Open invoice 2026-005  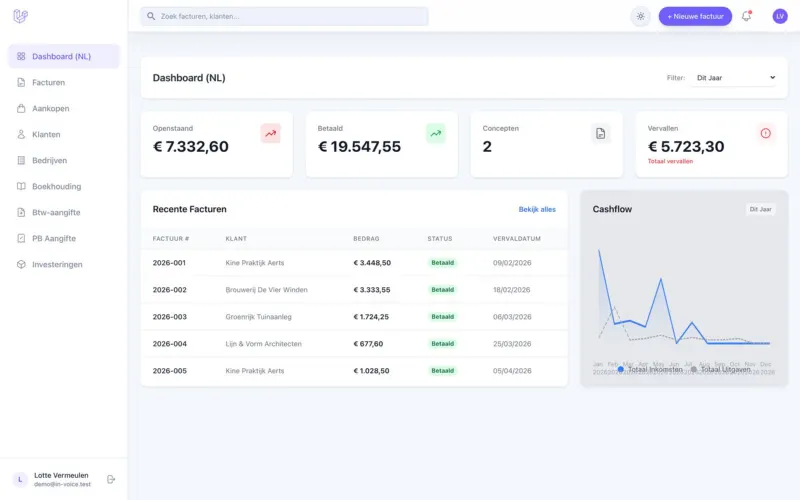(x=169, y=371)
